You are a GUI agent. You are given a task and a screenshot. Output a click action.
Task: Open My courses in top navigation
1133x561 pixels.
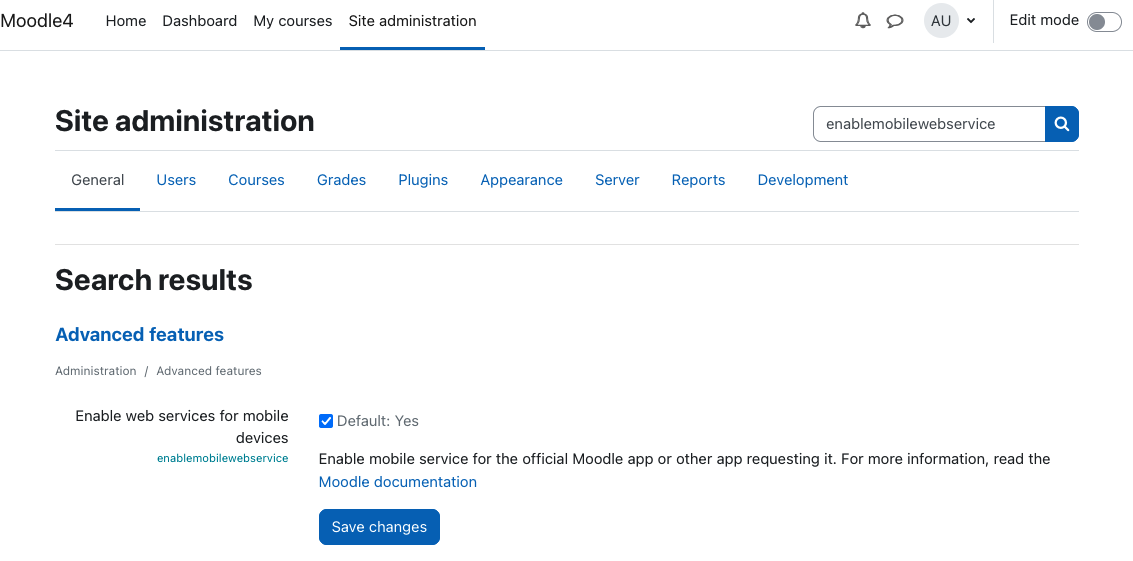click(x=293, y=21)
